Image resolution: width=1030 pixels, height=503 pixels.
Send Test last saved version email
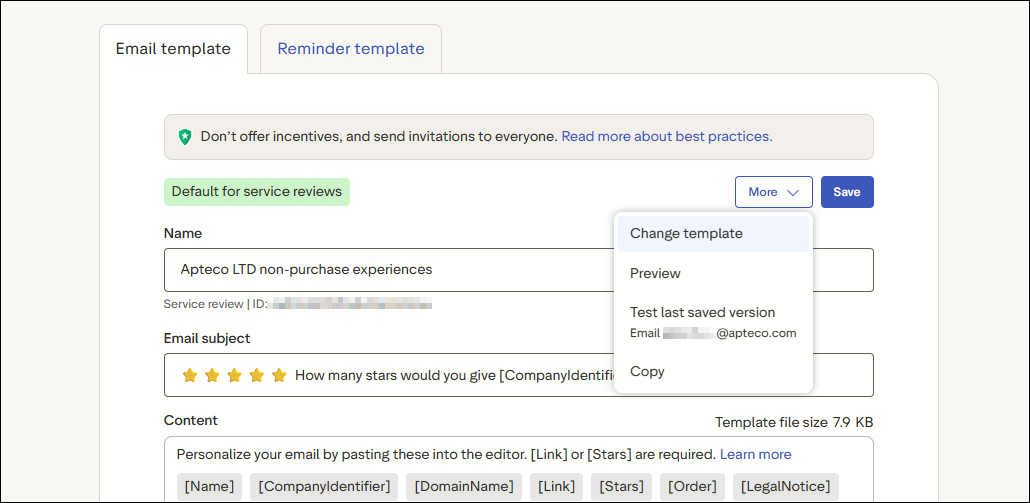tap(713, 322)
